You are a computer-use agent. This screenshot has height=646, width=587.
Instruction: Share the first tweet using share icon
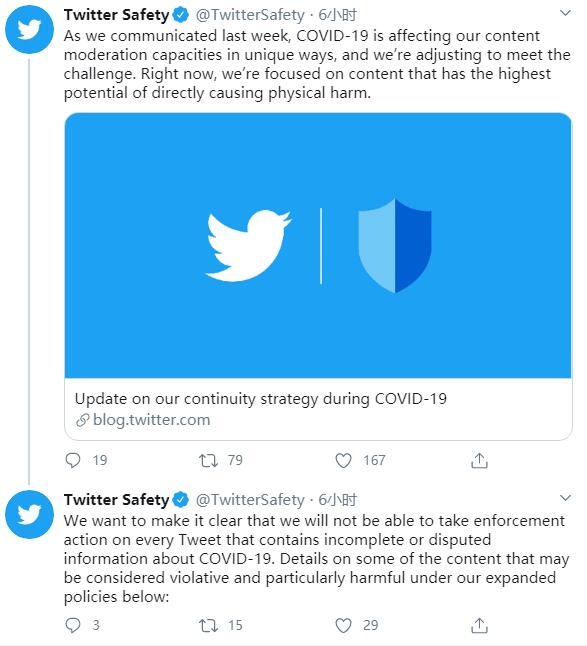(x=479, y=460)
